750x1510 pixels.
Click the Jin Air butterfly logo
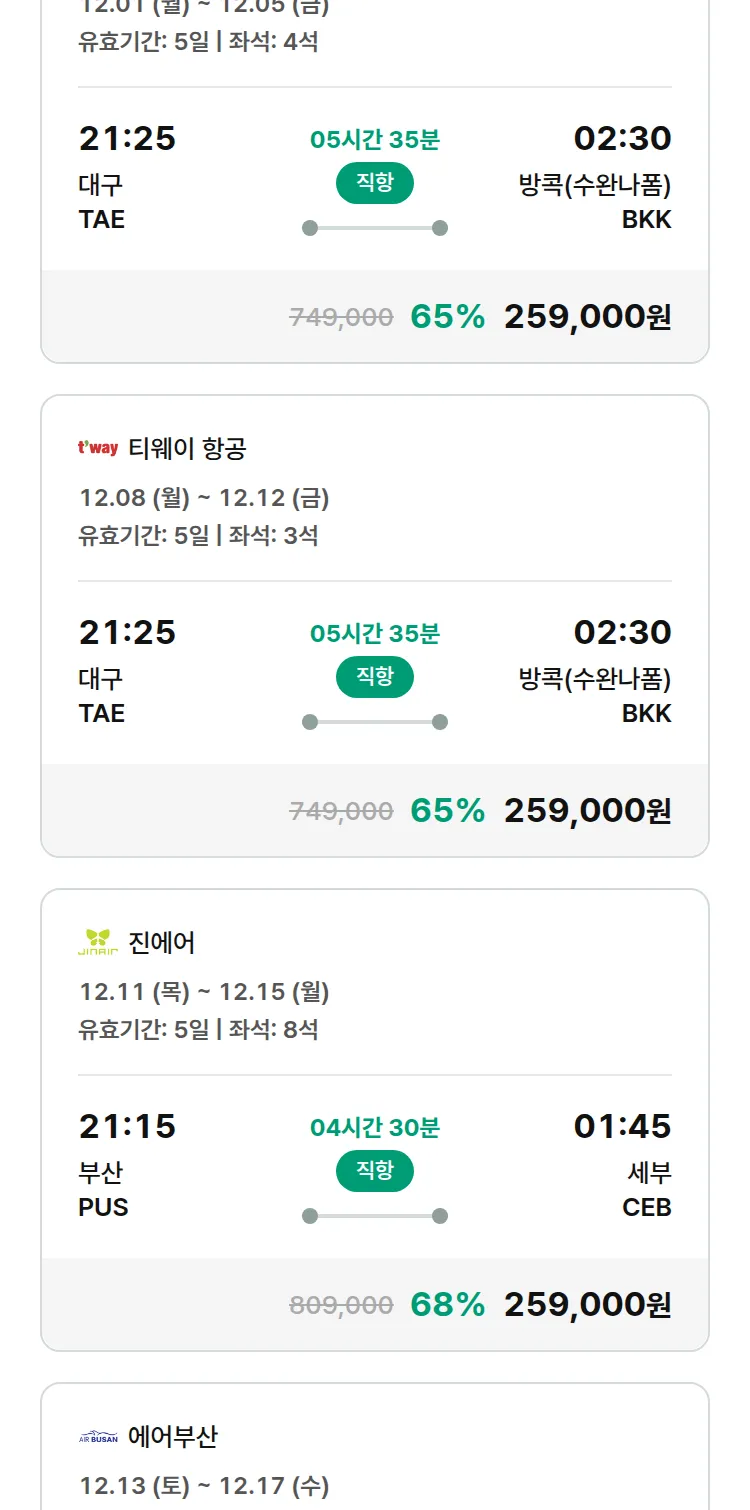click(x=98, y=942)
